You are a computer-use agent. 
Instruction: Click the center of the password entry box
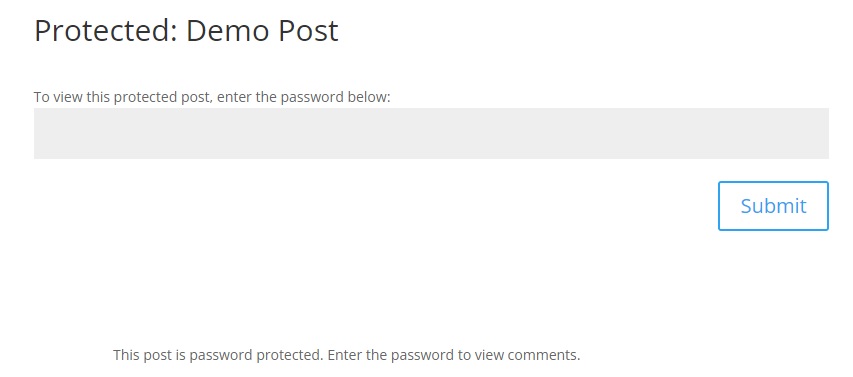click(x=431, y=133)
